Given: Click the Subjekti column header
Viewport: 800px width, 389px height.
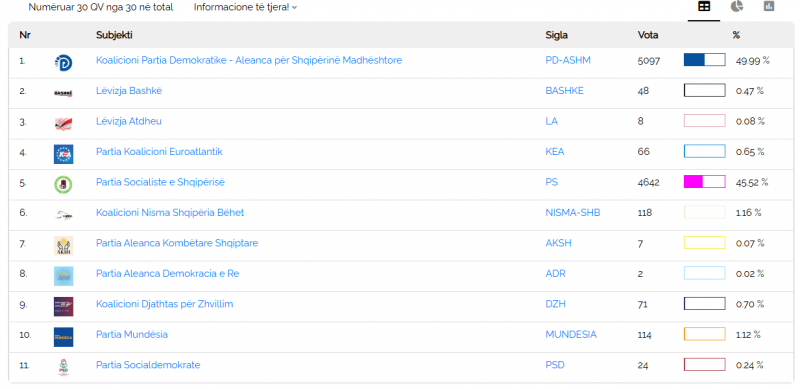Looking at the screenshot, I should coord(114,35).
